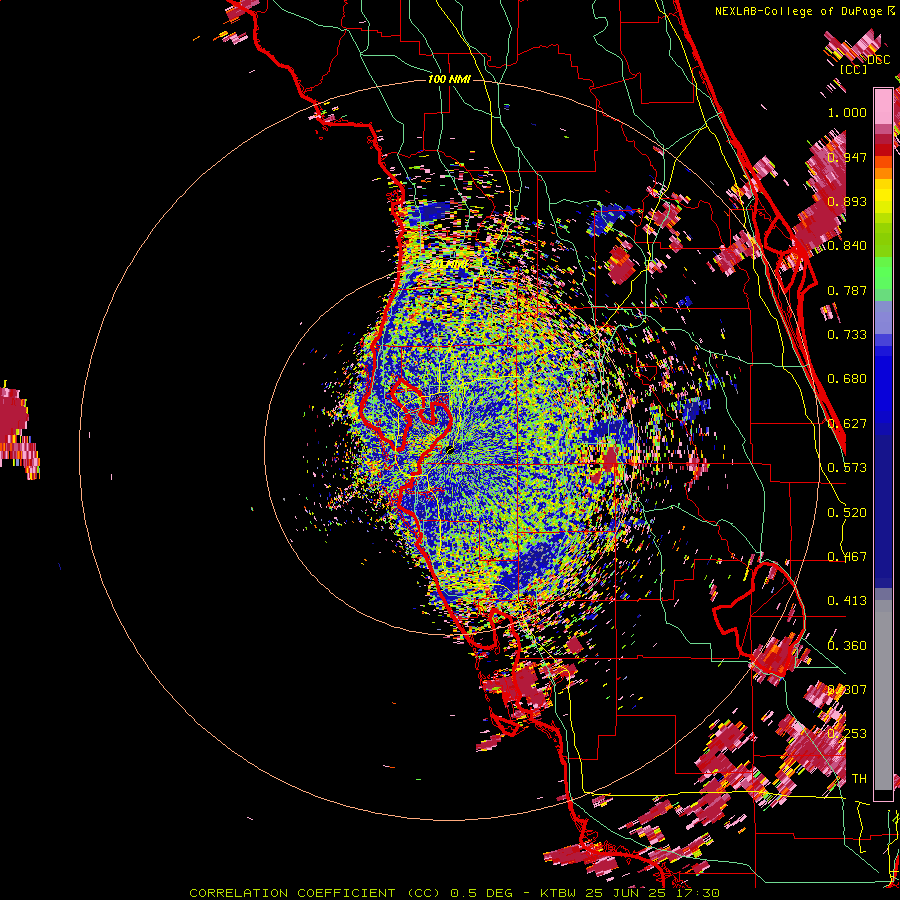
Task: Click the TH threshold label on the scale
Action: (859, 779)
